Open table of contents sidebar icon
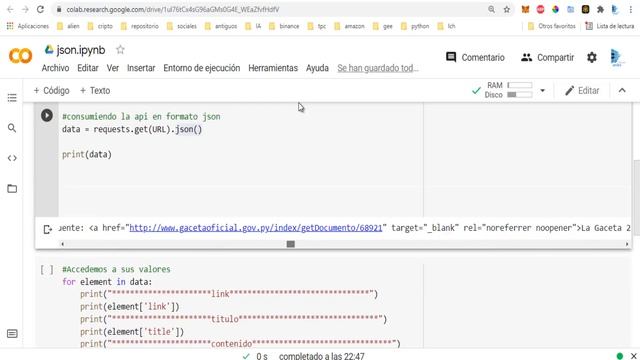The height and width of the screenshot is (360, 640). coord(12,98)
